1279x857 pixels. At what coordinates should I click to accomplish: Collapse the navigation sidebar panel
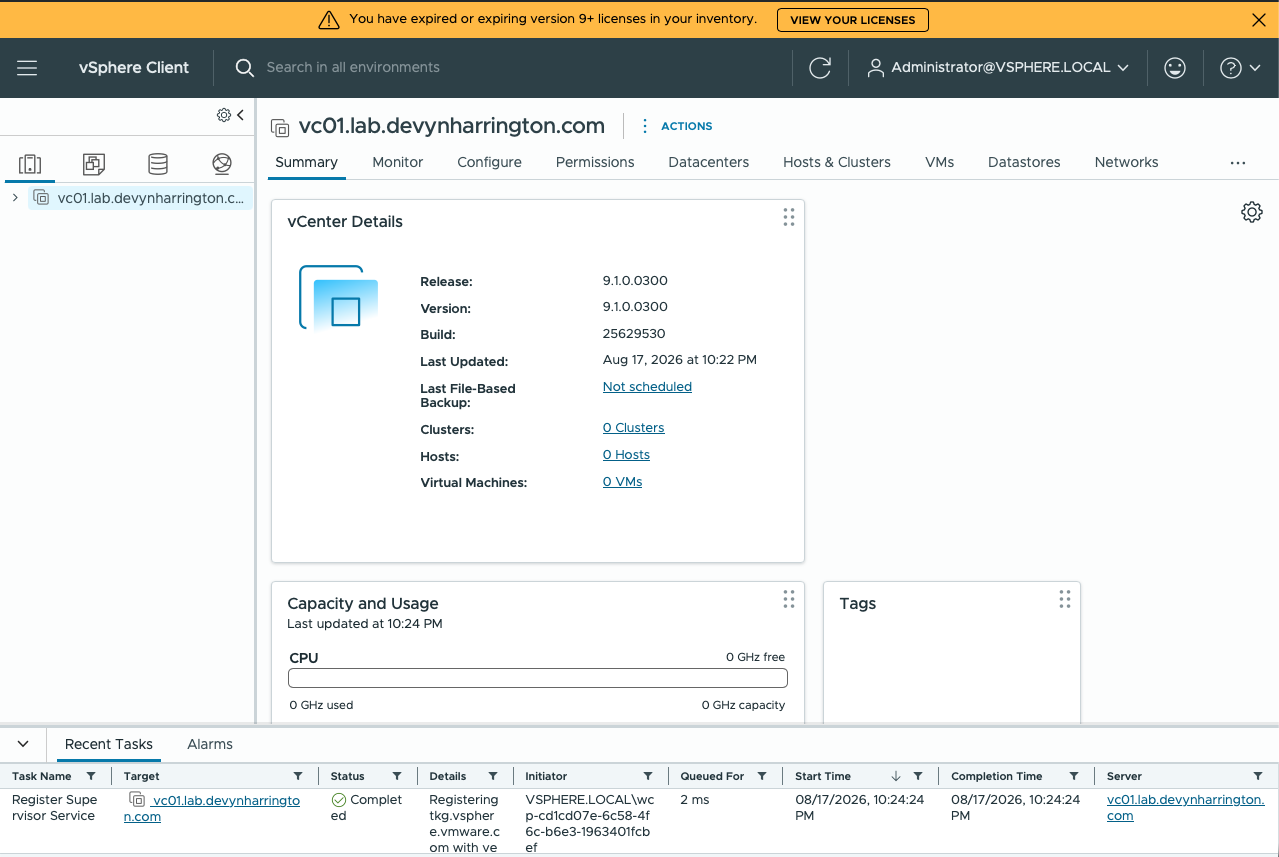[x=240, y=115]
